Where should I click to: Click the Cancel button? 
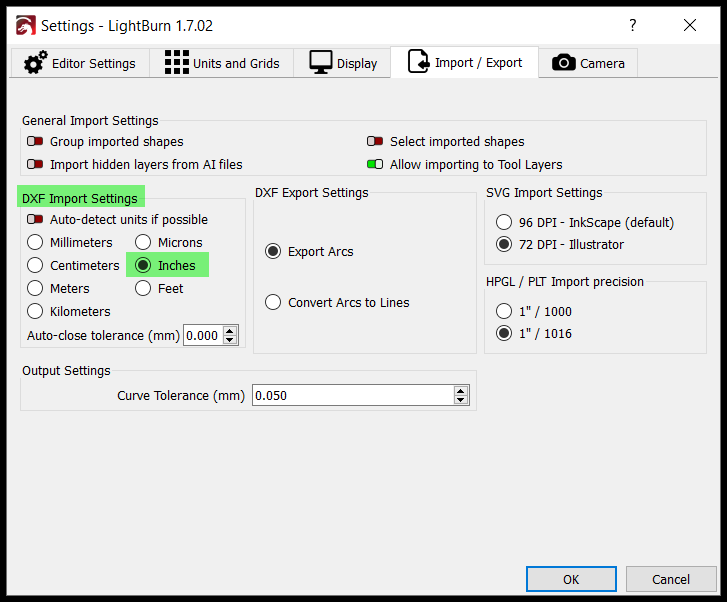coord(671,579)
